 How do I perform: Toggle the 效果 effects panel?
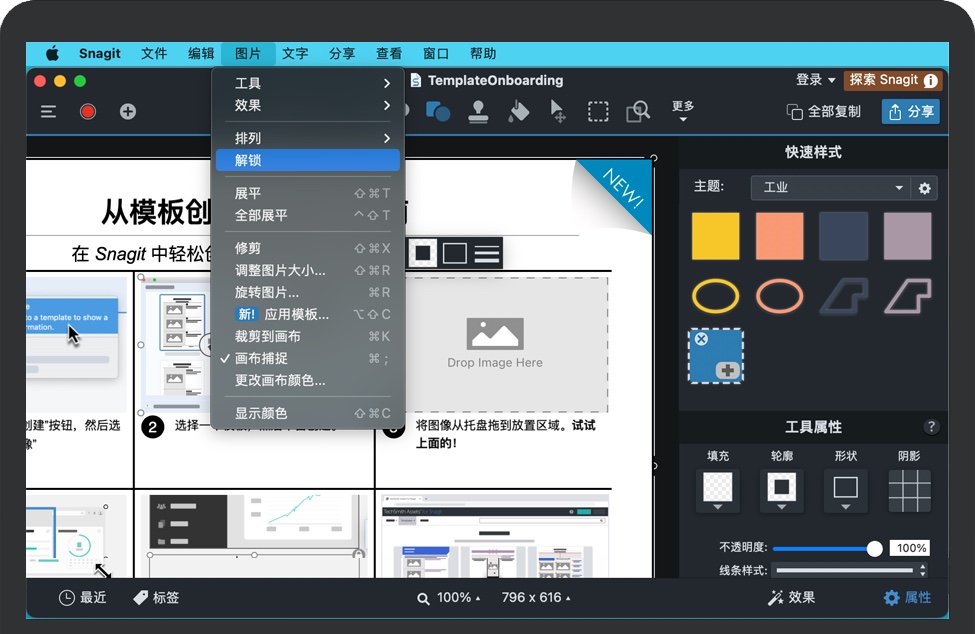point(791,598)
